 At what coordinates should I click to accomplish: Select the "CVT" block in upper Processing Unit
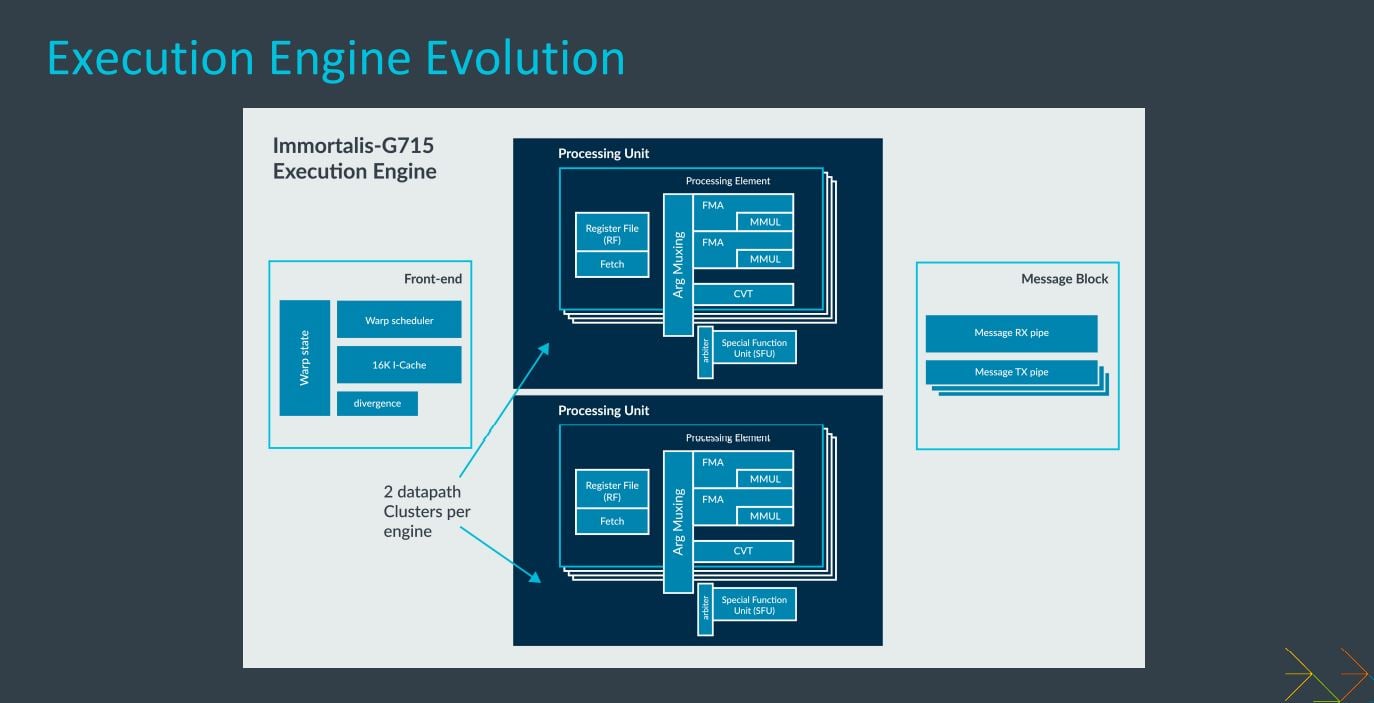(743, 294)
